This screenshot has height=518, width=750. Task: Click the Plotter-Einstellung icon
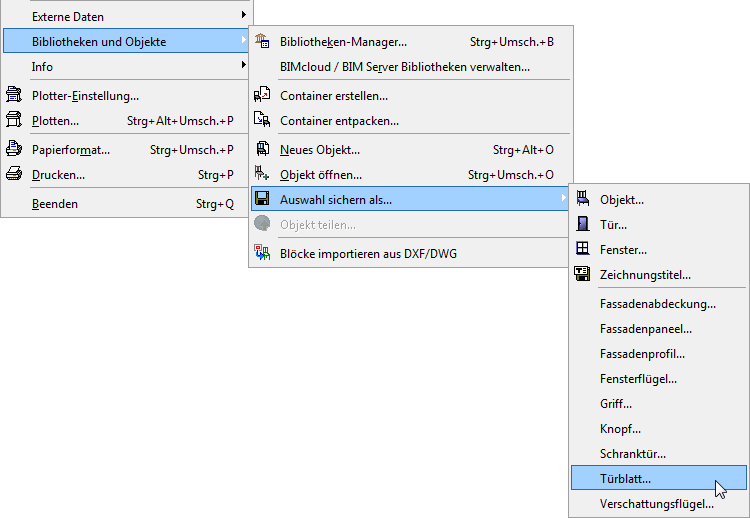point(14,96)
